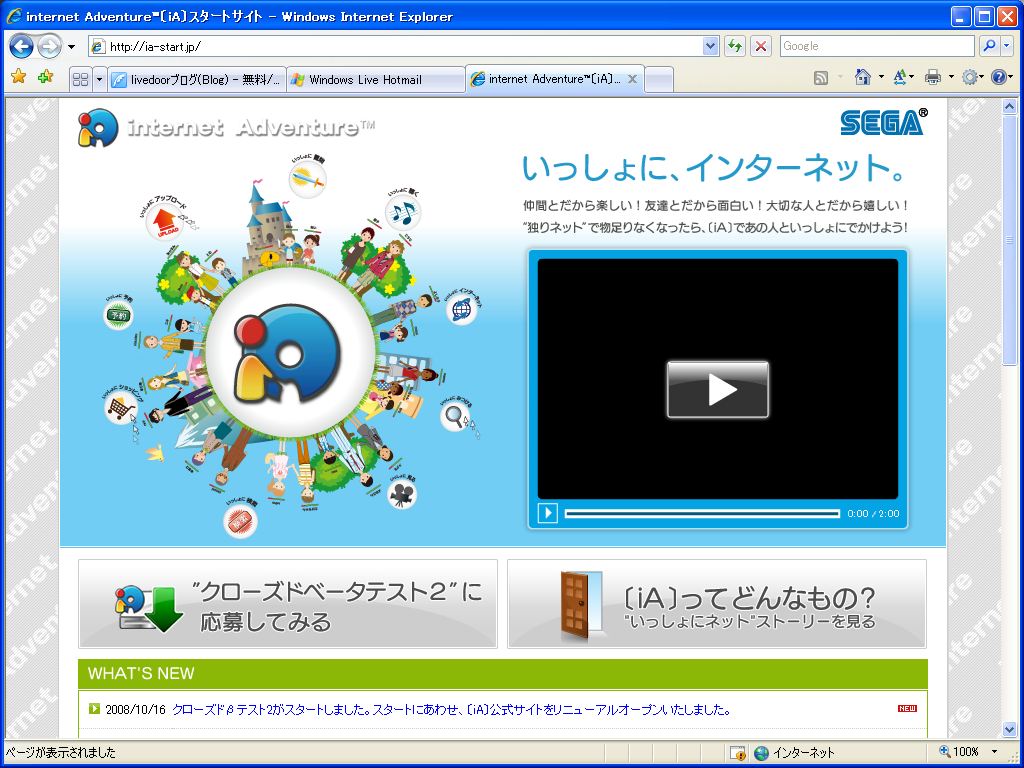The width and height of the screenshot is (1024, 768).
Task: Click the video progress bar
Action: (x=702, y=514)
